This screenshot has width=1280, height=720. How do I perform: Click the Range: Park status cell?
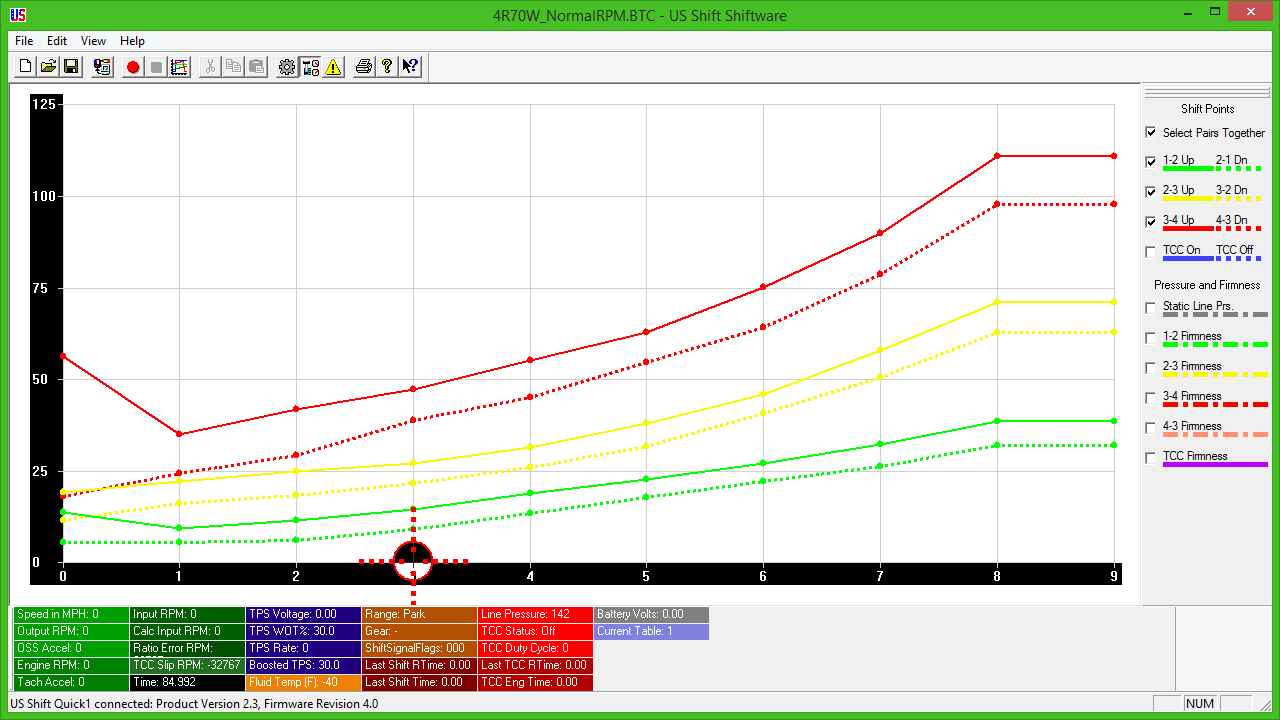click(419, 614)
